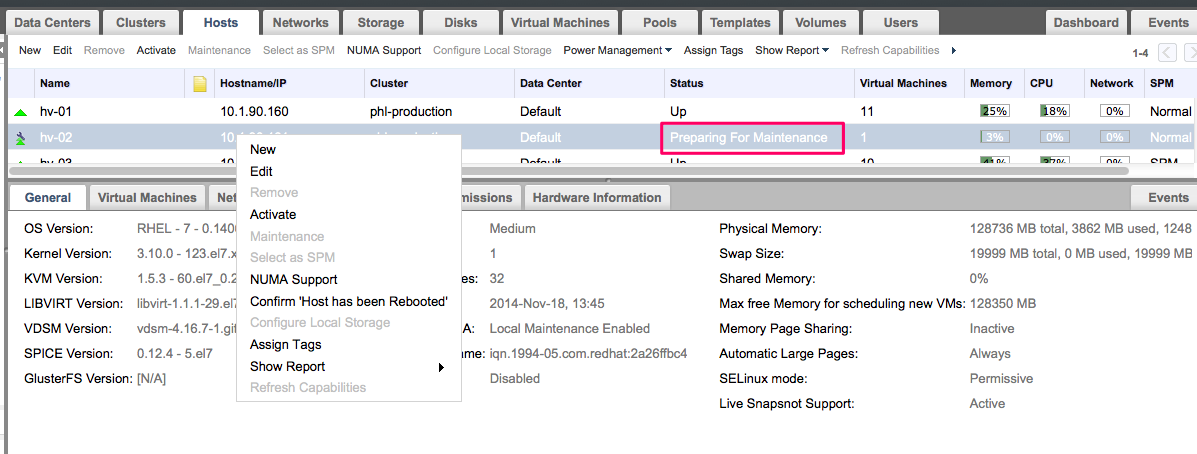Pick NUMA Support in the context menu
This screenshot has width=1197, height=454.
293,280
